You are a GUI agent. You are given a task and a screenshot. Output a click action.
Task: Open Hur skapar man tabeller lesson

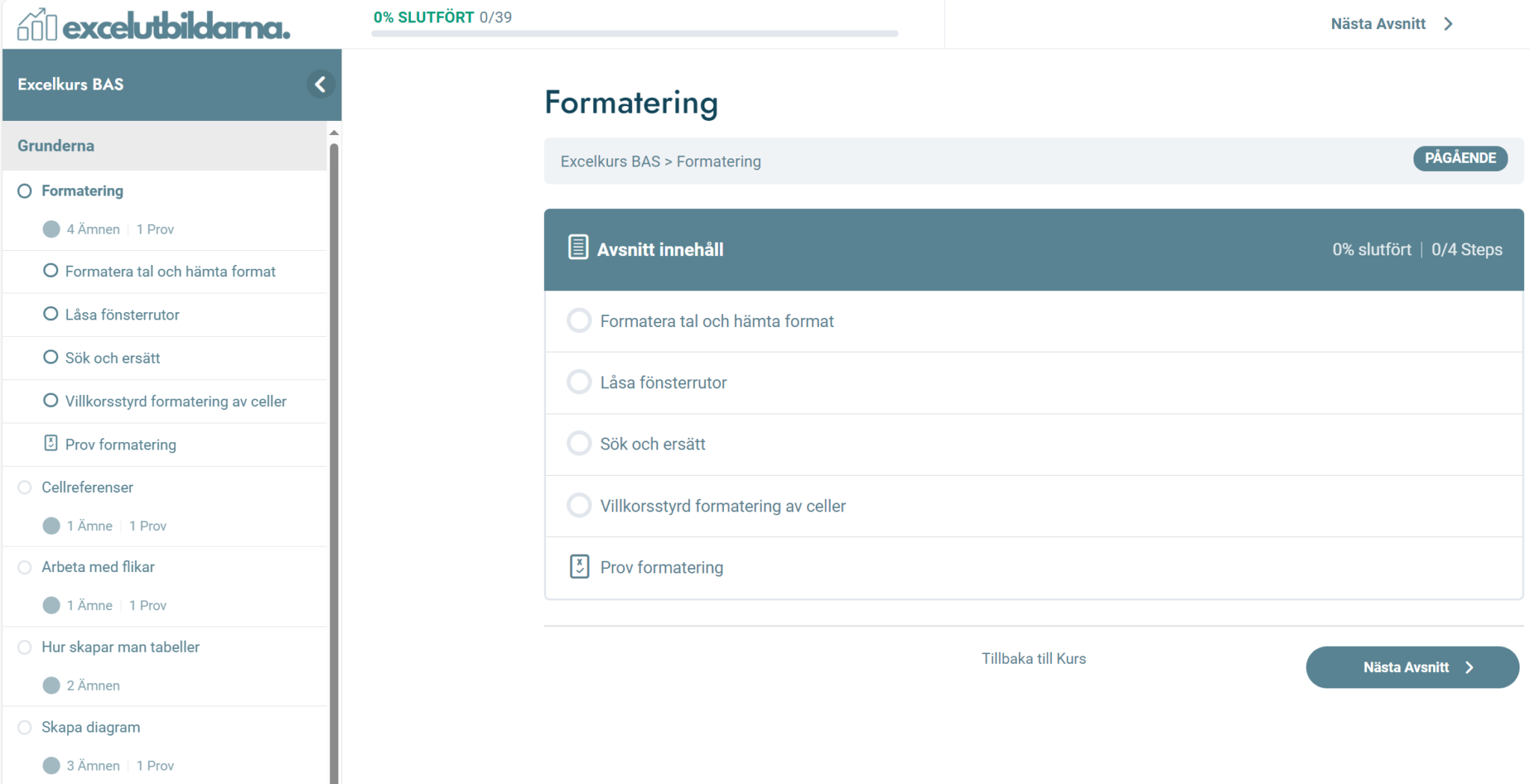pos(120,647)
